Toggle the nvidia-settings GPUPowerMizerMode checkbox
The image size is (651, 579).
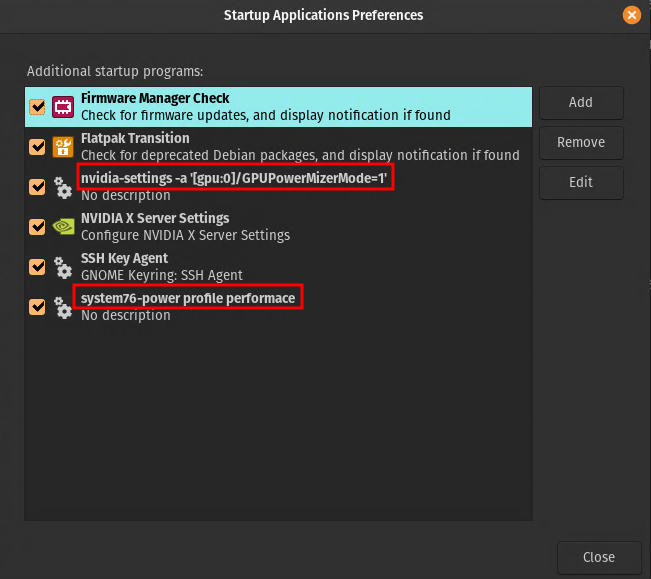(37, 187)
